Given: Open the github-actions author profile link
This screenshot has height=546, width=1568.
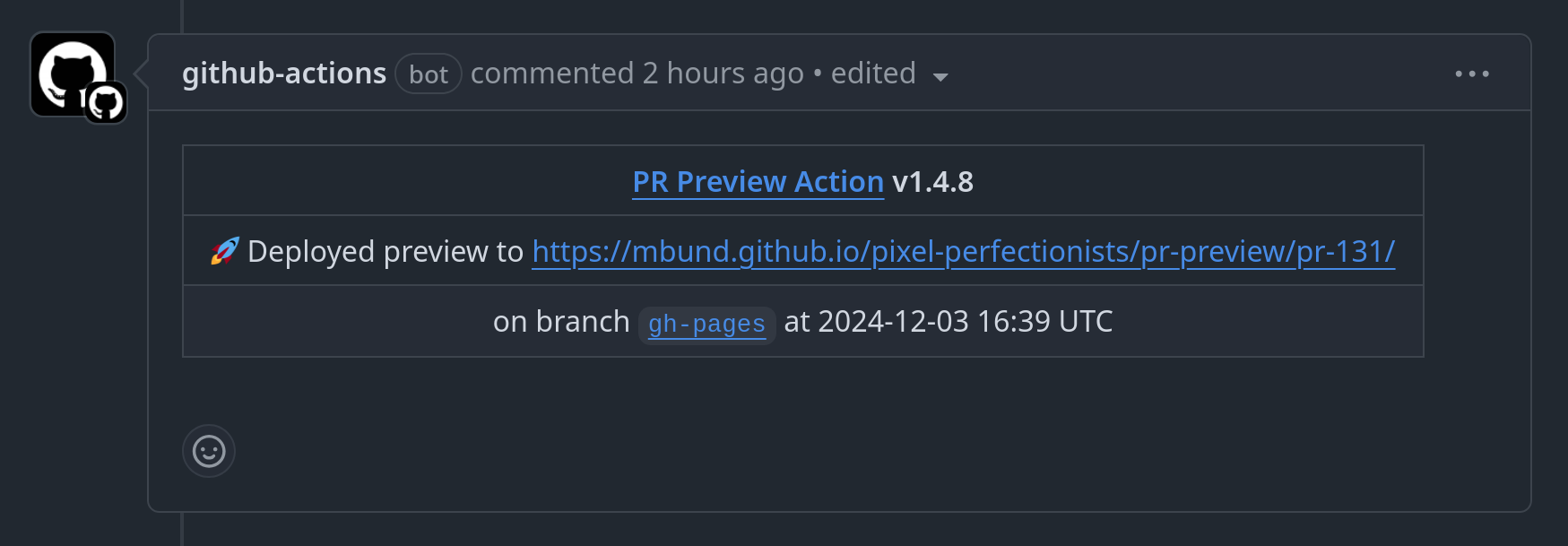Looking at the screenshot, I should 284,74.
